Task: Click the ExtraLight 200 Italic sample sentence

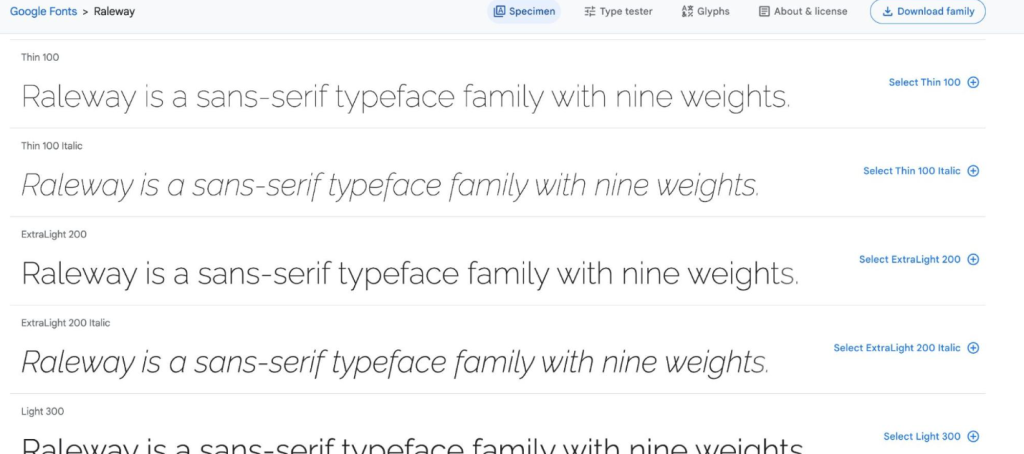Action: [x=395, y=363]
